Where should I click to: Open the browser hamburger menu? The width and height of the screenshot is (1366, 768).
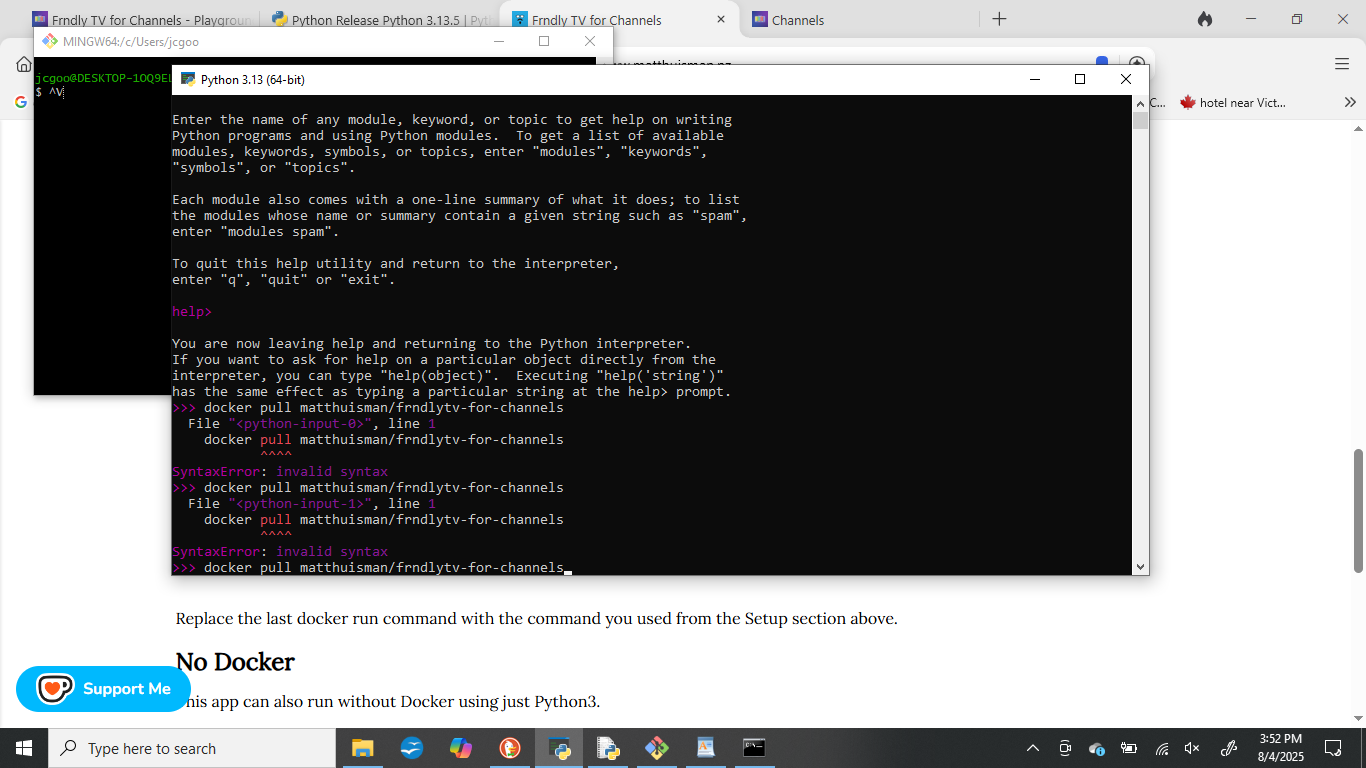coord(1342,64)
